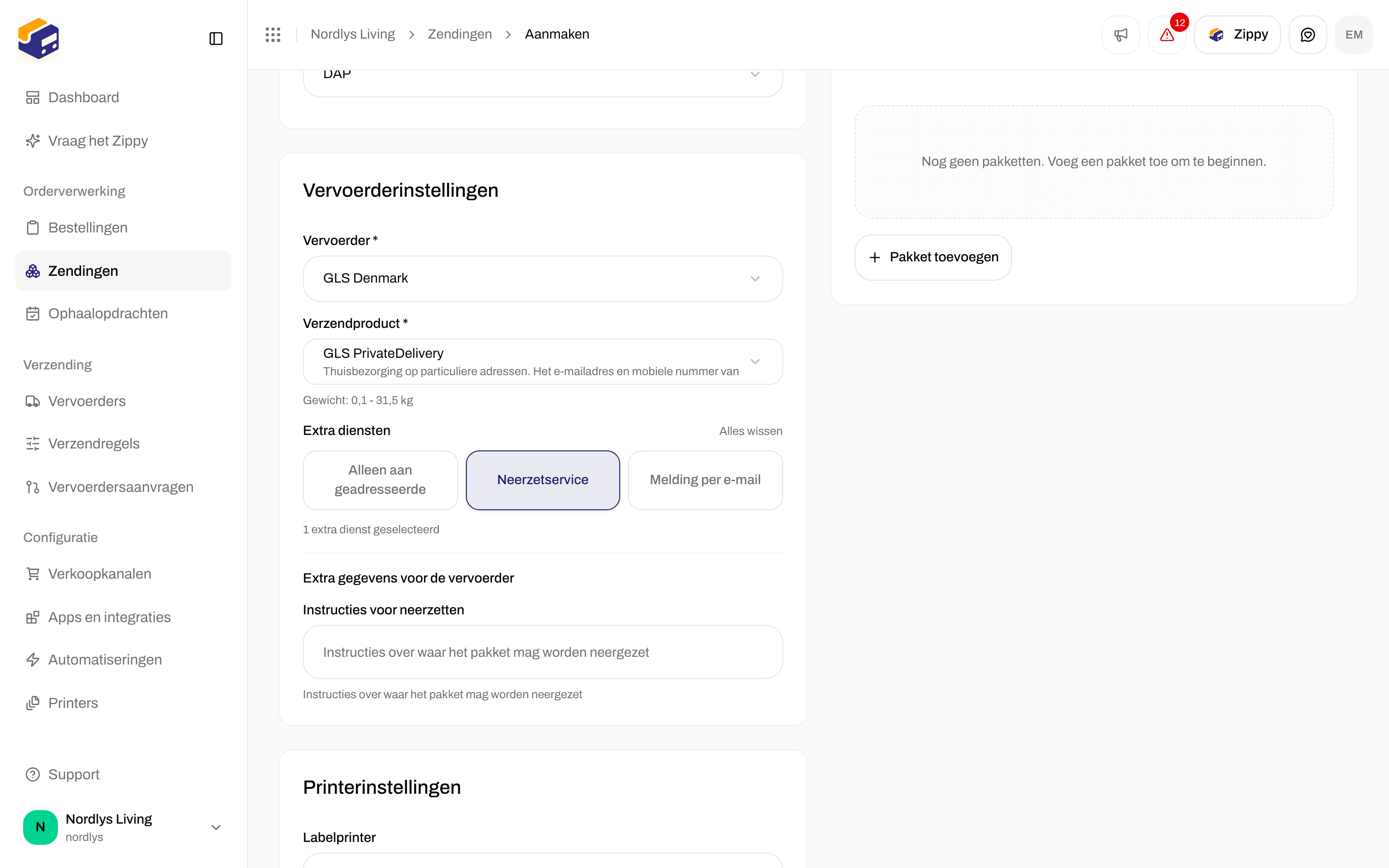The image size is (1389, 868).
Task: Click Alles wissen to clear services
Action: (750, 431)
